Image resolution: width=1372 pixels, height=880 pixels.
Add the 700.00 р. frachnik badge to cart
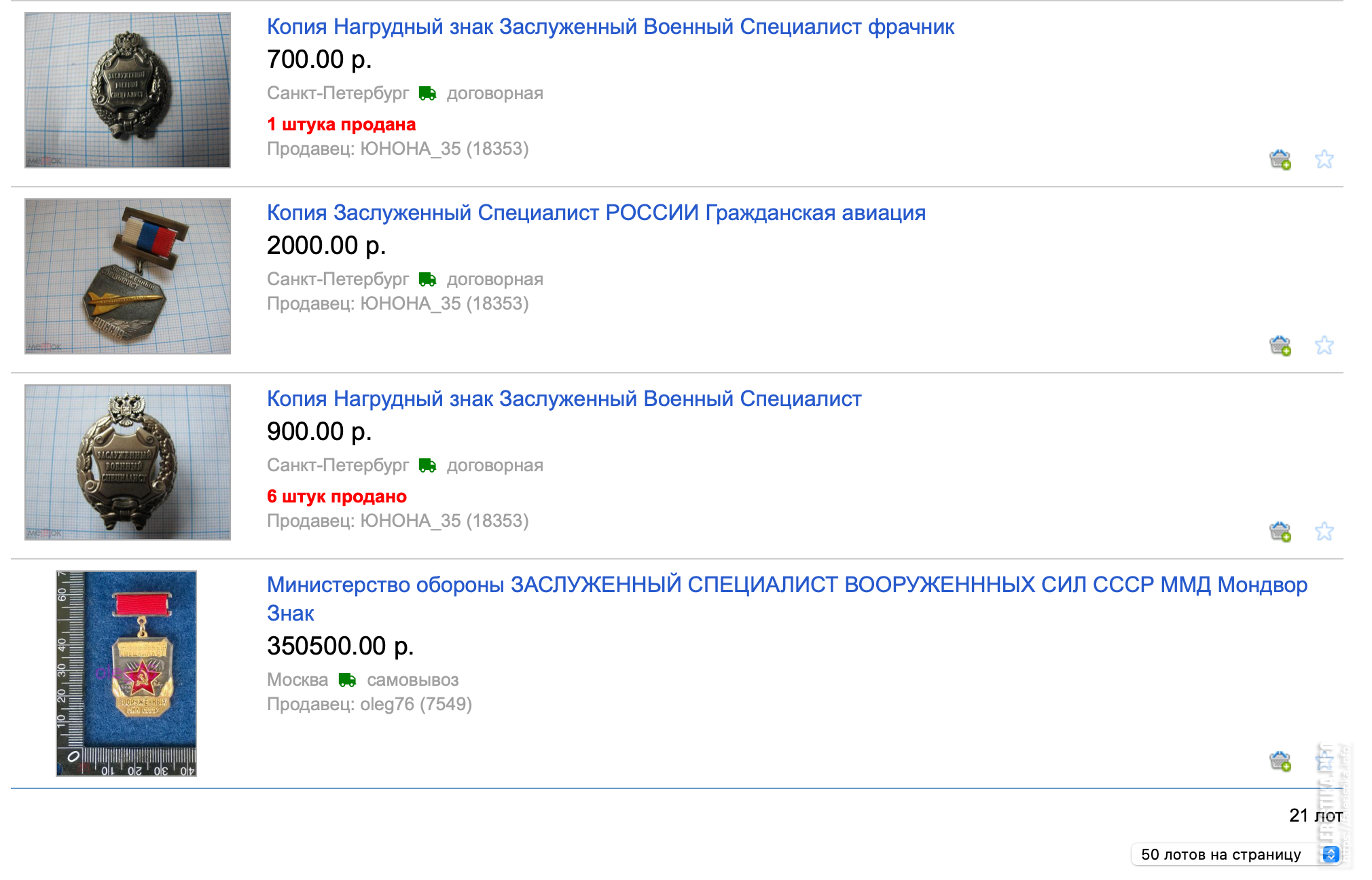1280,160
